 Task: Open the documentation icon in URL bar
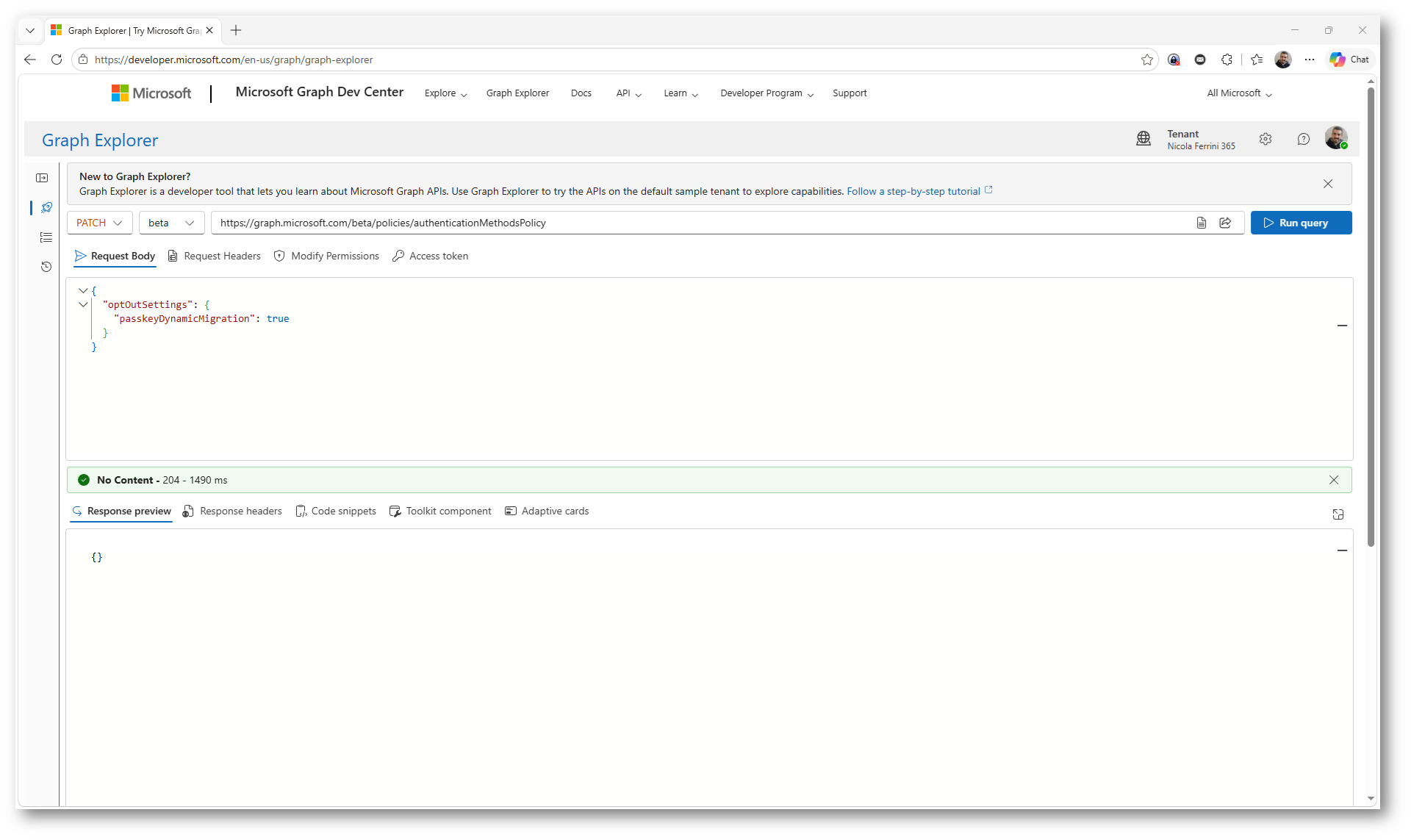[1202, 223]
